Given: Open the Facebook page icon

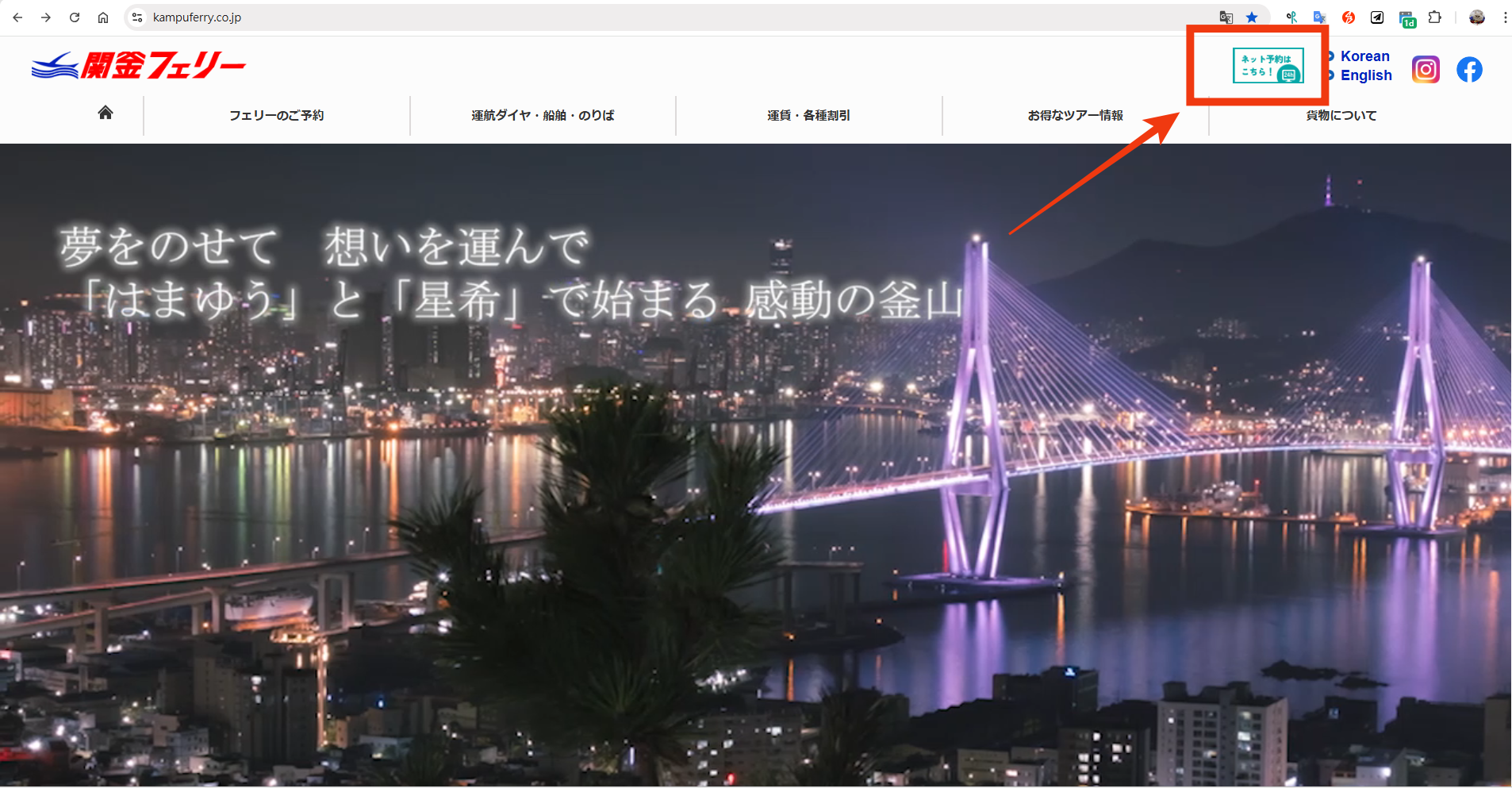Looking at the screenshot, I should pos(1469,70).
